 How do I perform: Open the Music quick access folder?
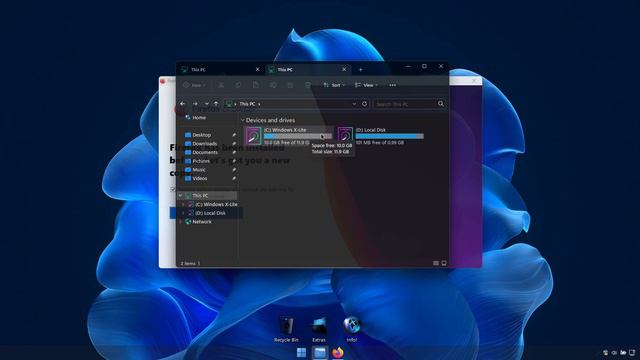click(195, 170)
